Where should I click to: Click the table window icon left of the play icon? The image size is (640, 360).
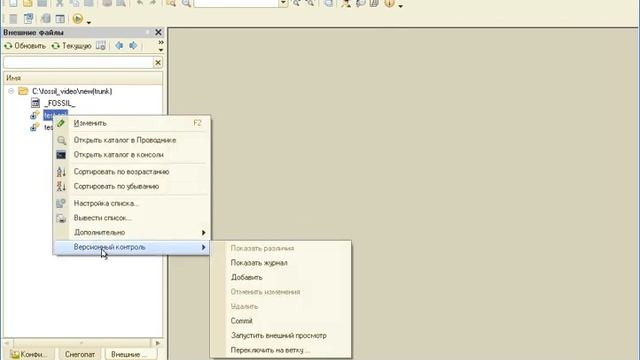pyautogui.click(x=60, y=19)
